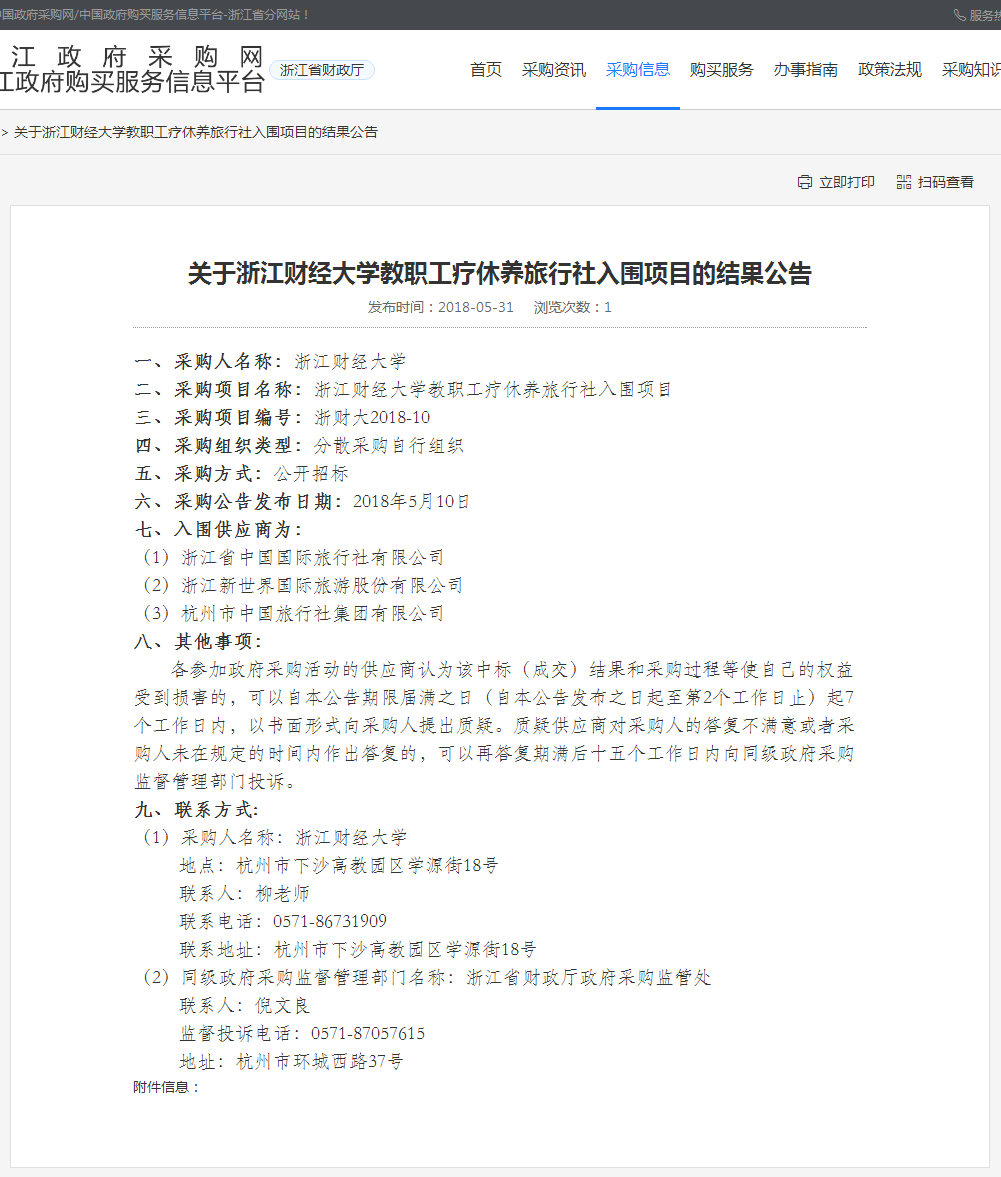Screen dimensions: 1001x1177
Task: Open the 购买服务 tab
Action: (722, 70)
